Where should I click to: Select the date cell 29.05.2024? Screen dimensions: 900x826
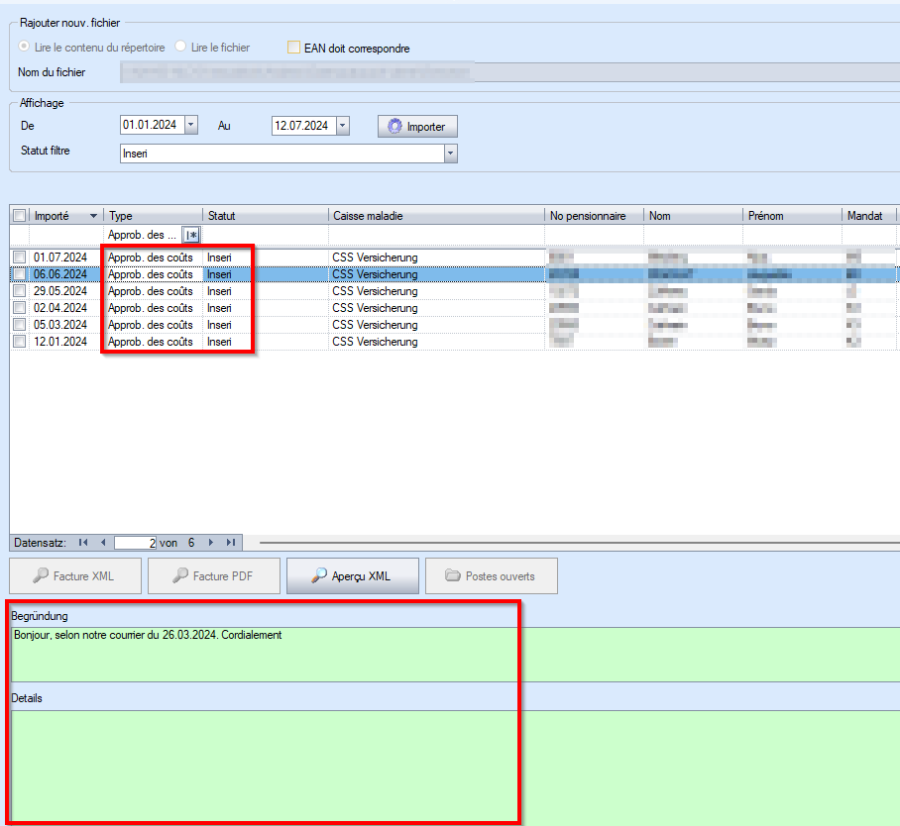tap(60, 291)
